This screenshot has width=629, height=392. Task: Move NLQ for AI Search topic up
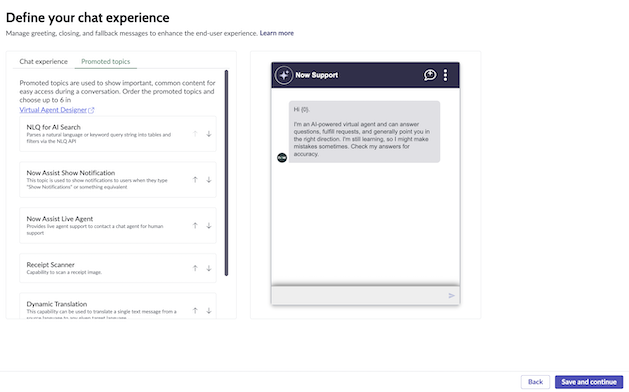(195, 134)
